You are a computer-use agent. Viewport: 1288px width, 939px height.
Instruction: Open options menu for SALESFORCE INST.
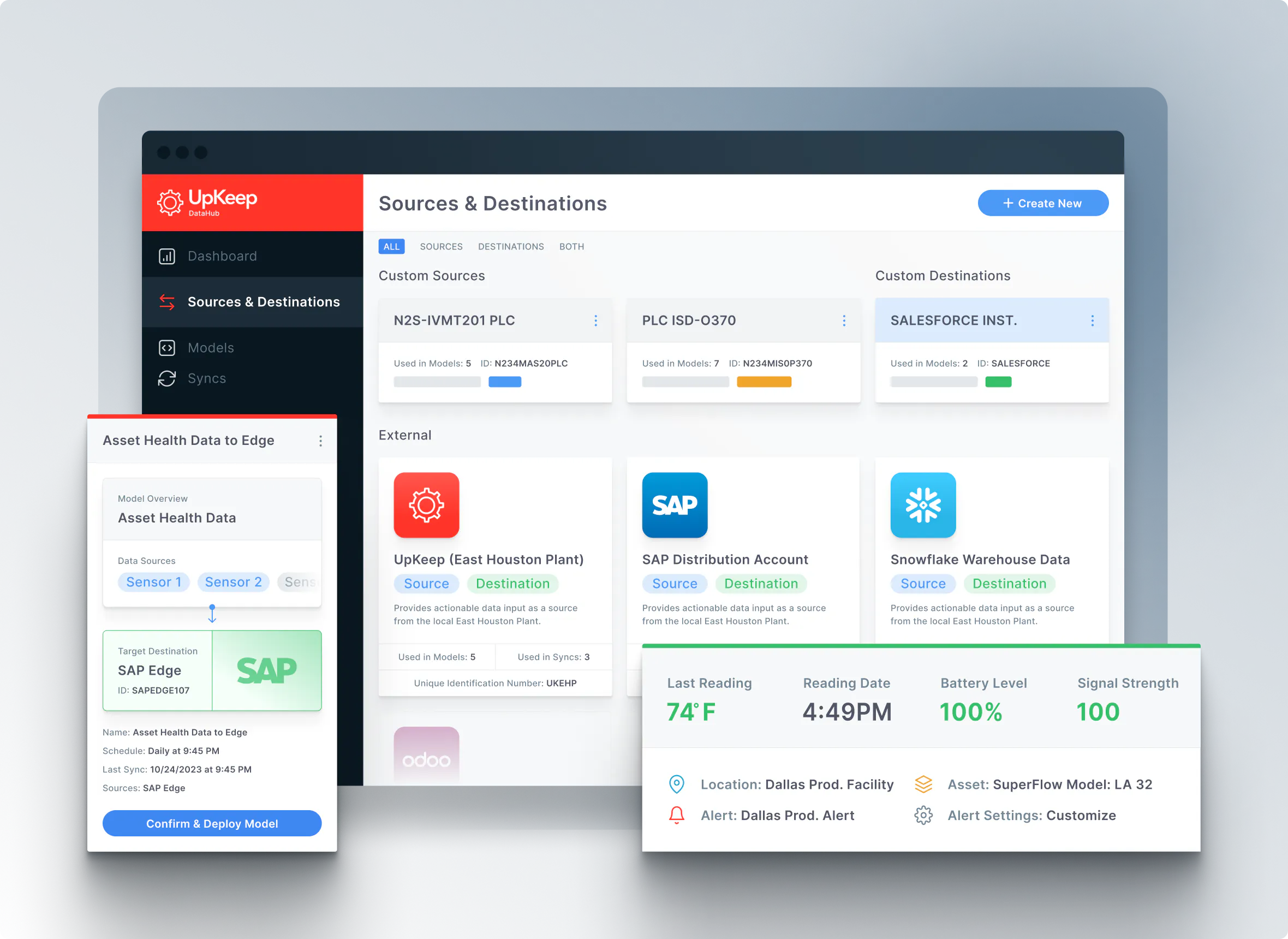(x=1092, y=320)
